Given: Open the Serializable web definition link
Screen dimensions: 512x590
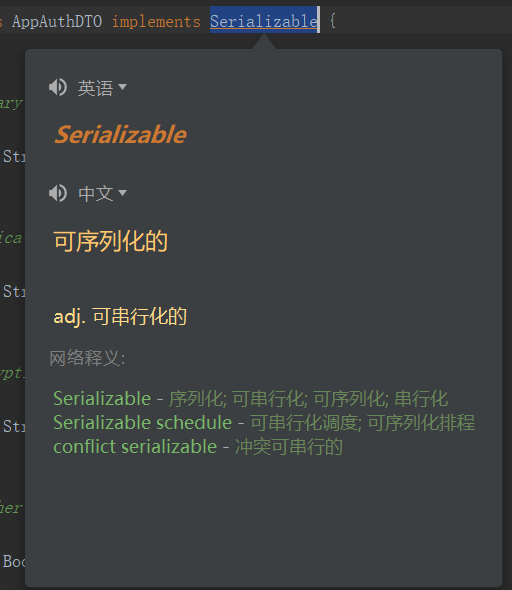Looking at the screenshot, I should click(x=102, y=398).
